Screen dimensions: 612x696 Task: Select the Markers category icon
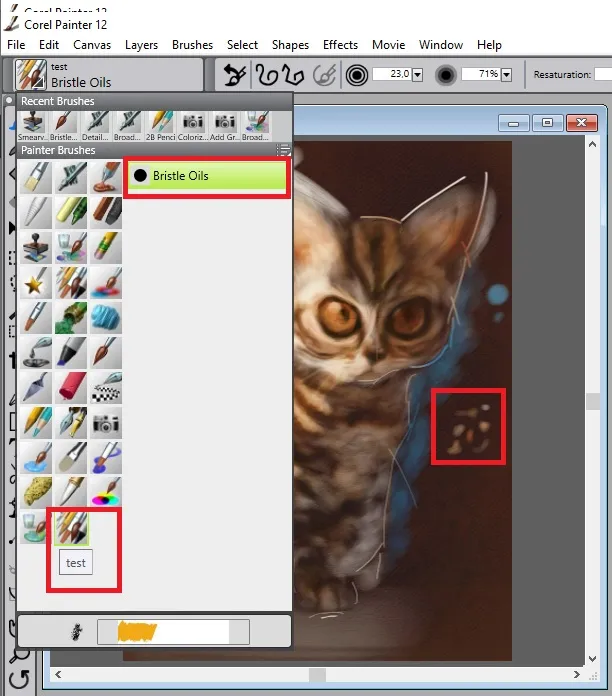[x=71, y=352]
